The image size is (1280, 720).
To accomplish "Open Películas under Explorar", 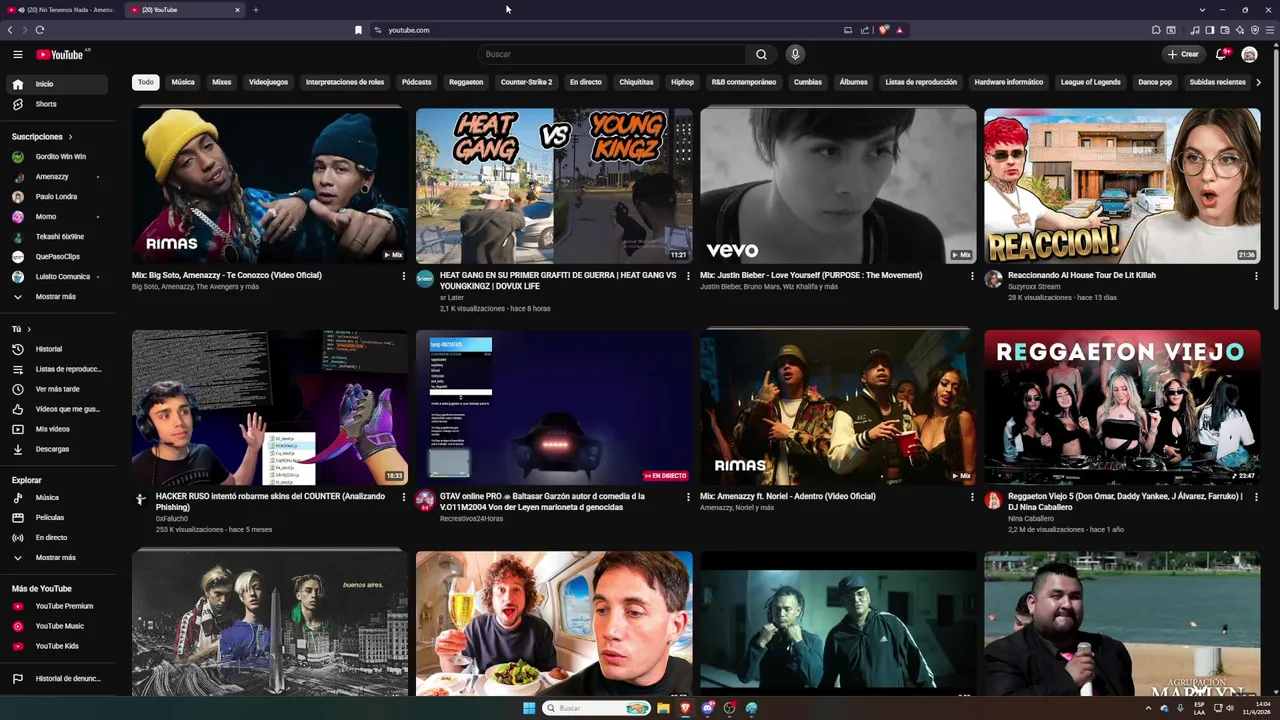I will [x=57, y=517].
